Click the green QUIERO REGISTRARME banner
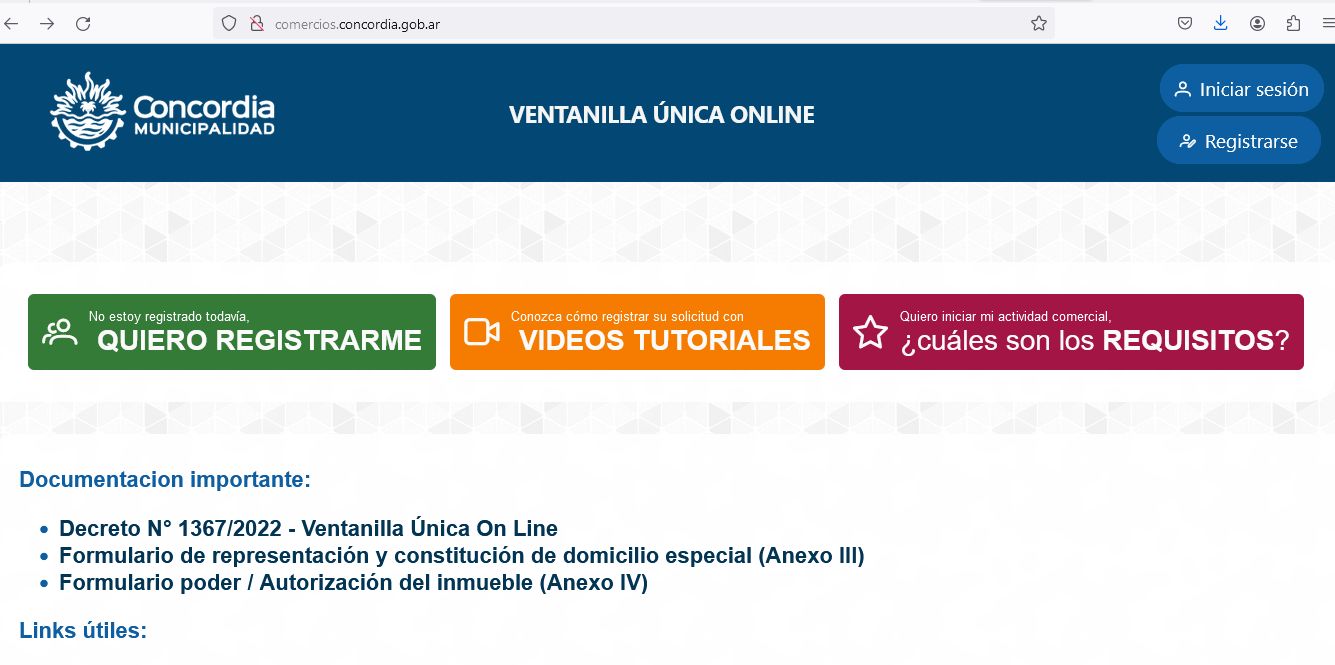The width and height of the screenshot is (1335, 665). tap(232, 332)
